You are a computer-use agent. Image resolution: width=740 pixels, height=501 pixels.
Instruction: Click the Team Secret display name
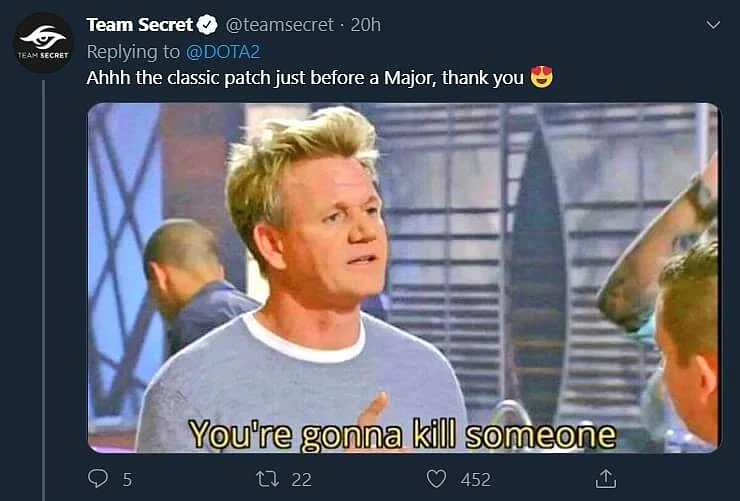140,25
